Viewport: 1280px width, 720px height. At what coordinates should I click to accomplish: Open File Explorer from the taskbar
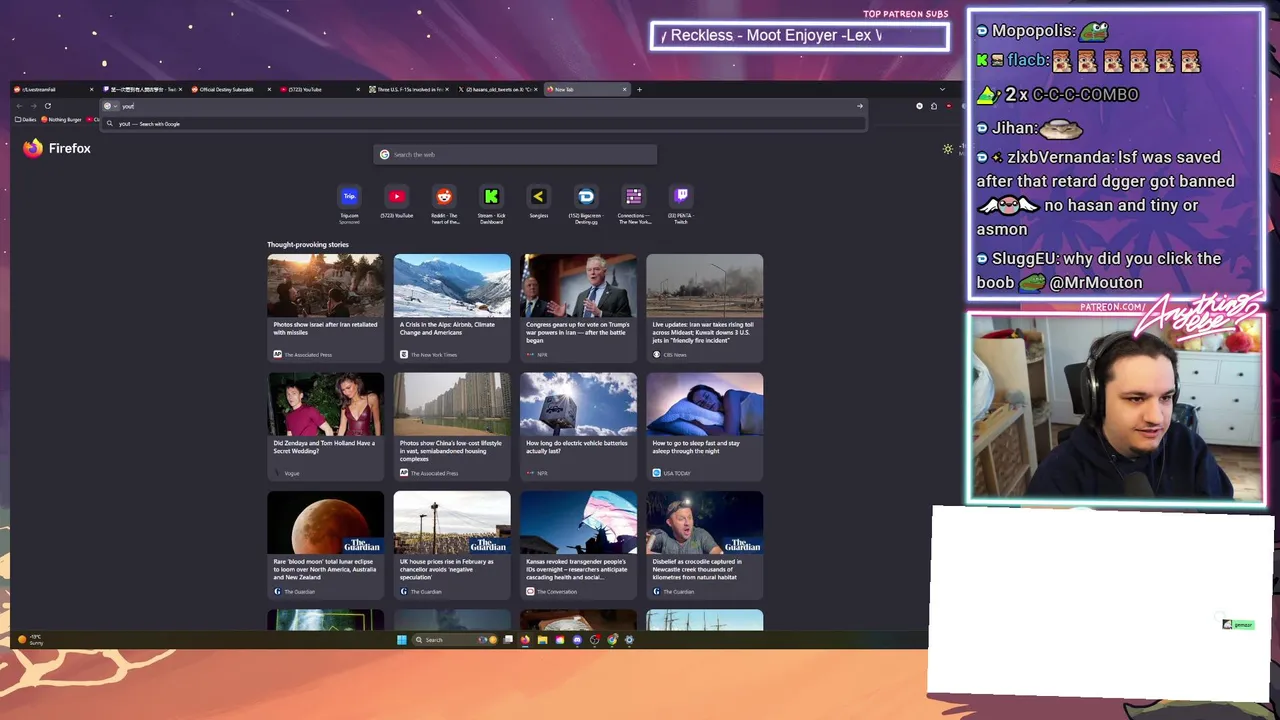click(x=542, y=640)
